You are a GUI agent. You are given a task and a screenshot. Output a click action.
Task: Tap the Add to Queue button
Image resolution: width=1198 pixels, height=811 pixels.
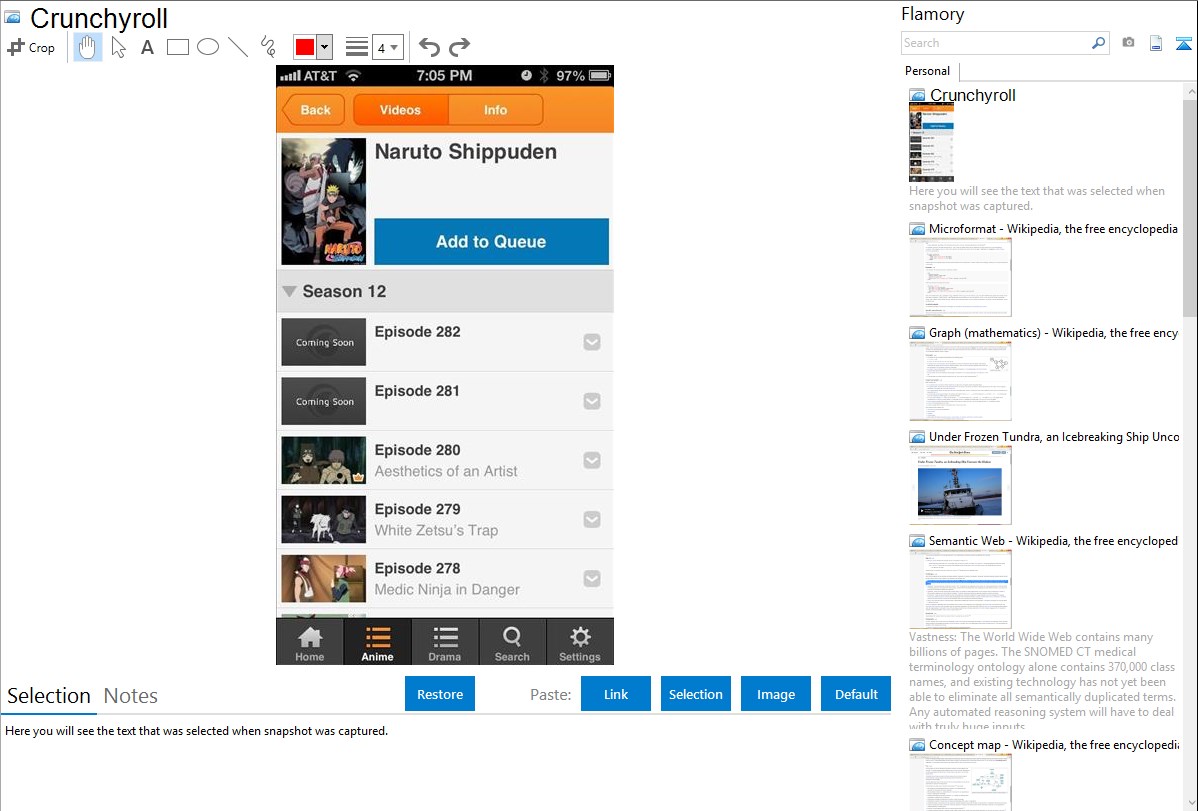point(491,242)
